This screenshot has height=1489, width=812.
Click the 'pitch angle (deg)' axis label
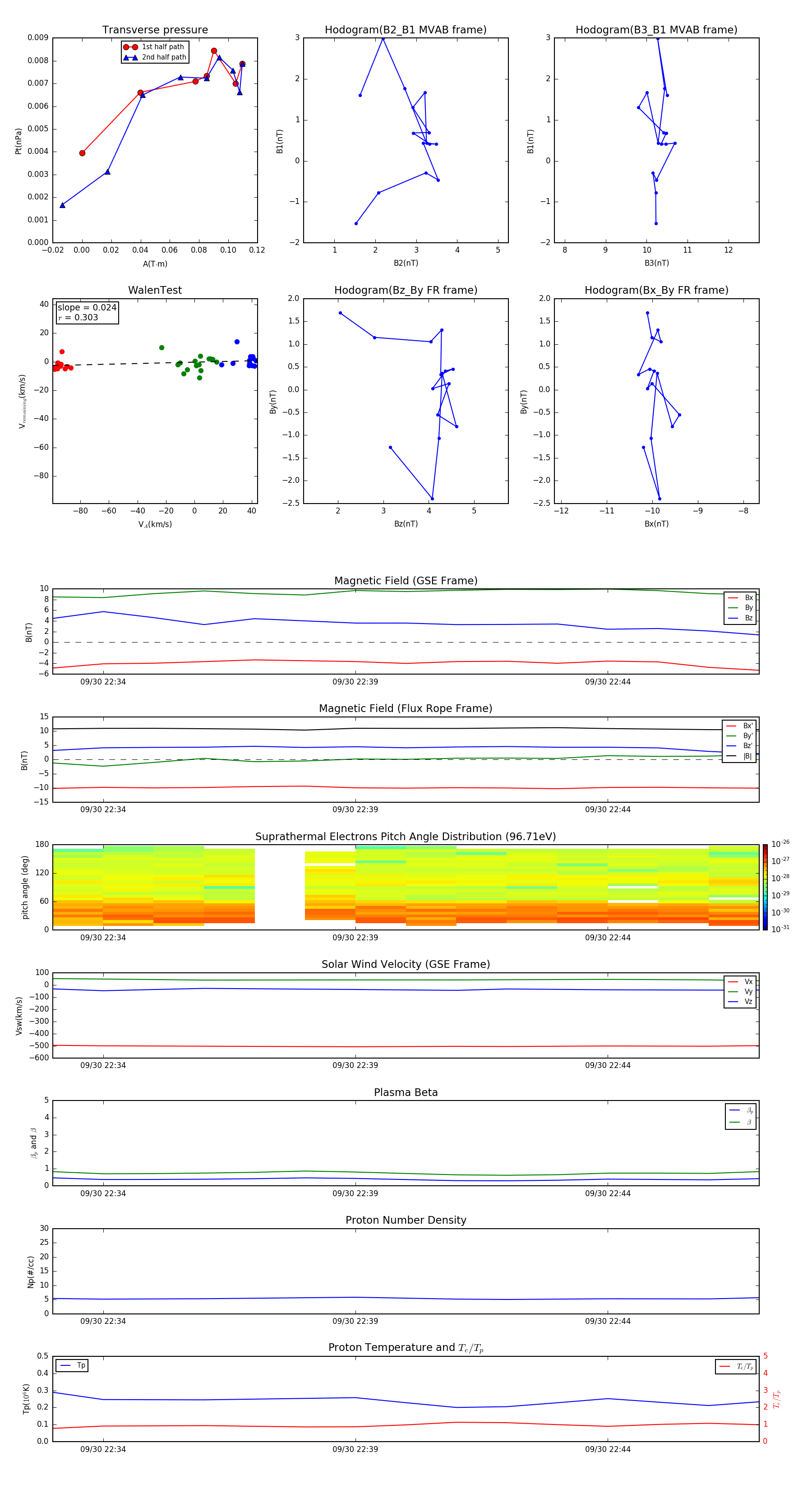pos(25,887)
